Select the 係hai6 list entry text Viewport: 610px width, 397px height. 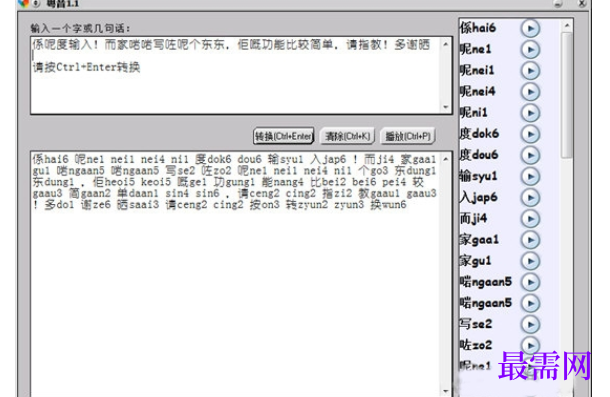pyautogui.click(x=478, y=28)
